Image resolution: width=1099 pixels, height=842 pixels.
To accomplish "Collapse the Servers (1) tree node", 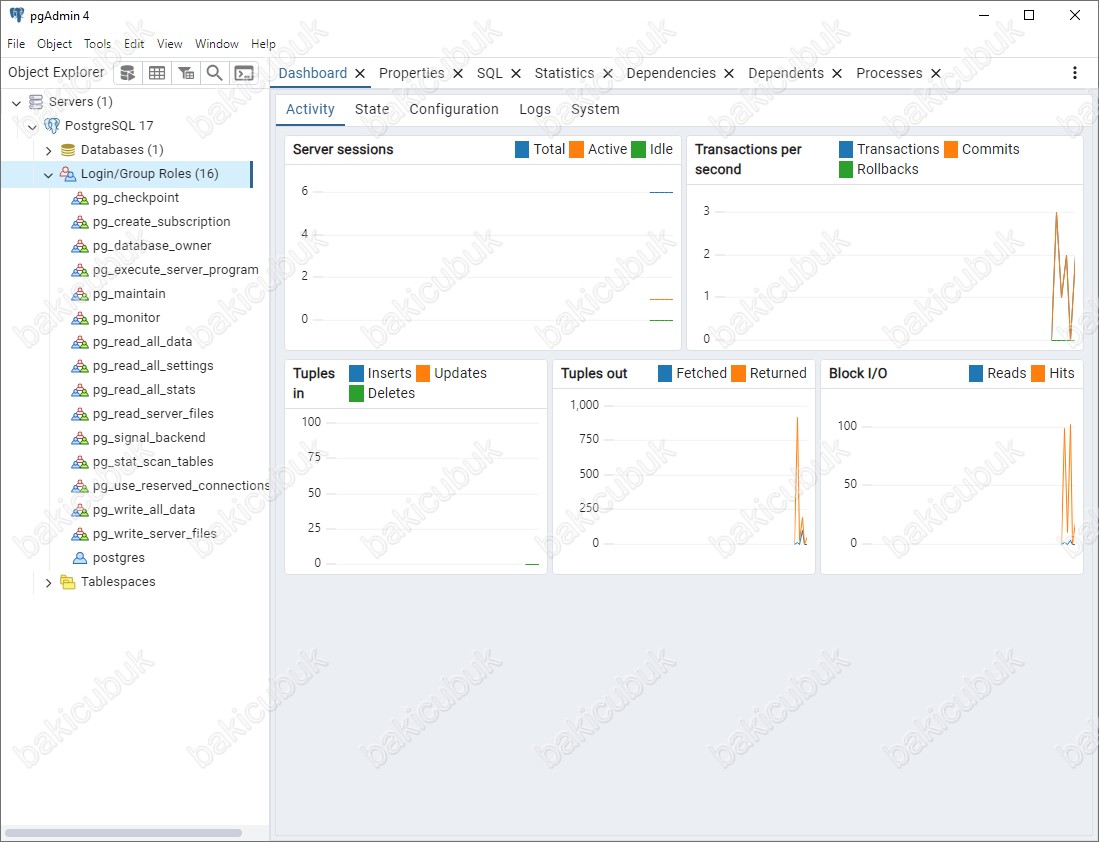I will (16, 103).
